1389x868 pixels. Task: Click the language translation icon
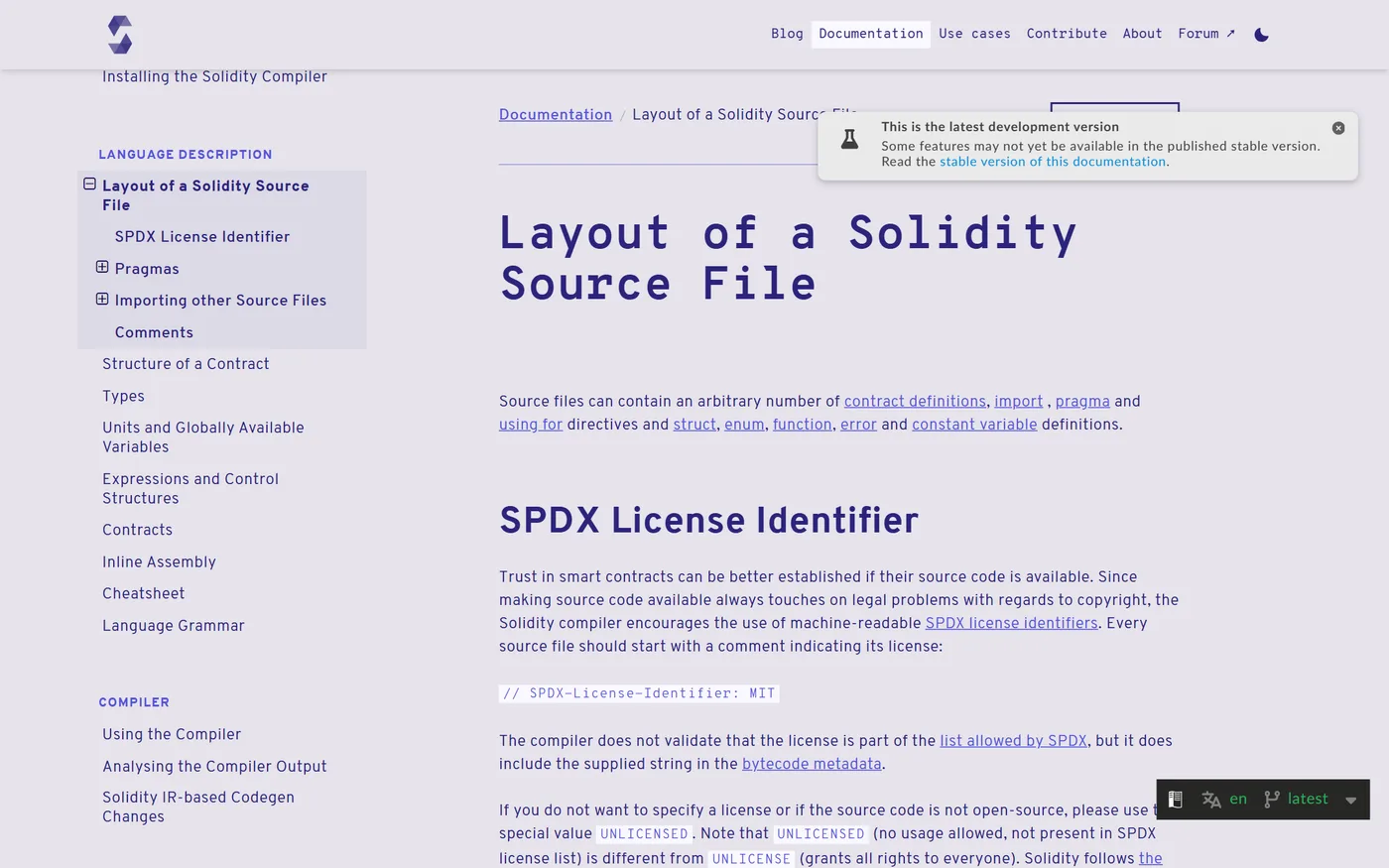click(x=1211, y=800)
